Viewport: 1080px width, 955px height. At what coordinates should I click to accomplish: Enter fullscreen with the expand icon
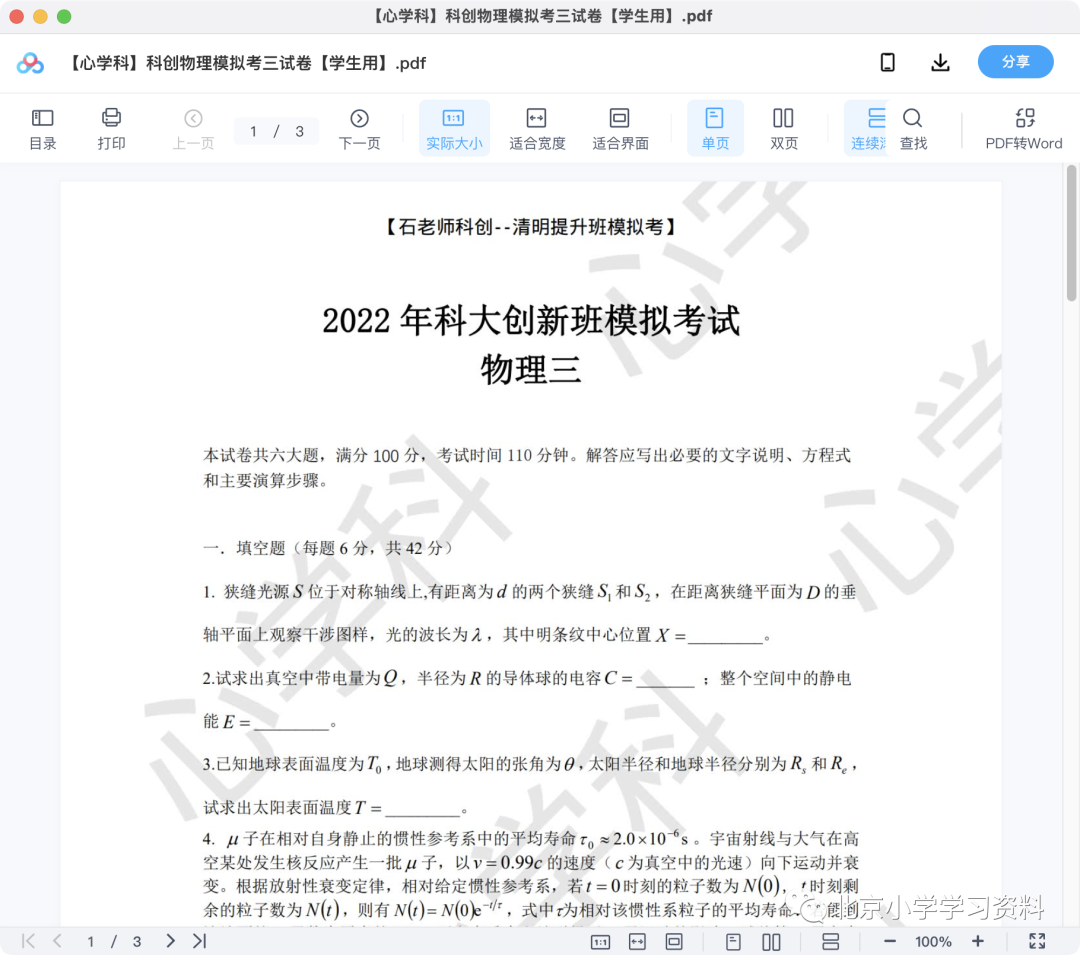click(x=1037, y=941)
